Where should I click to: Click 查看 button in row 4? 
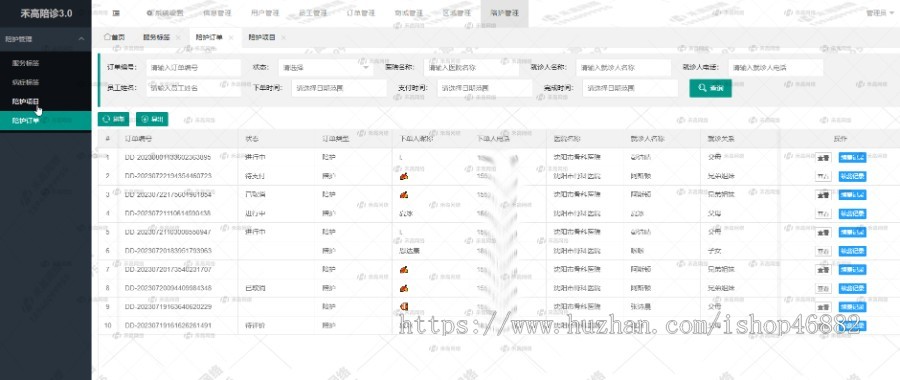point(823,214)
